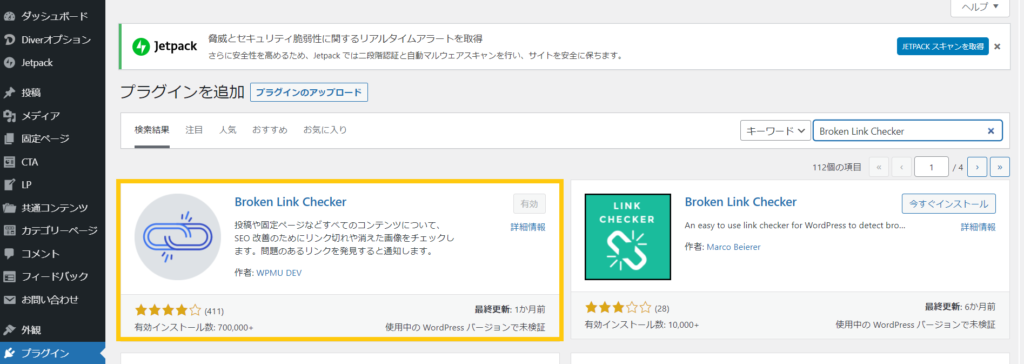The height and width of the screenshot is (364, 1024).
Task: Click the フィードバック form icon
Action: tap(10, 276)
